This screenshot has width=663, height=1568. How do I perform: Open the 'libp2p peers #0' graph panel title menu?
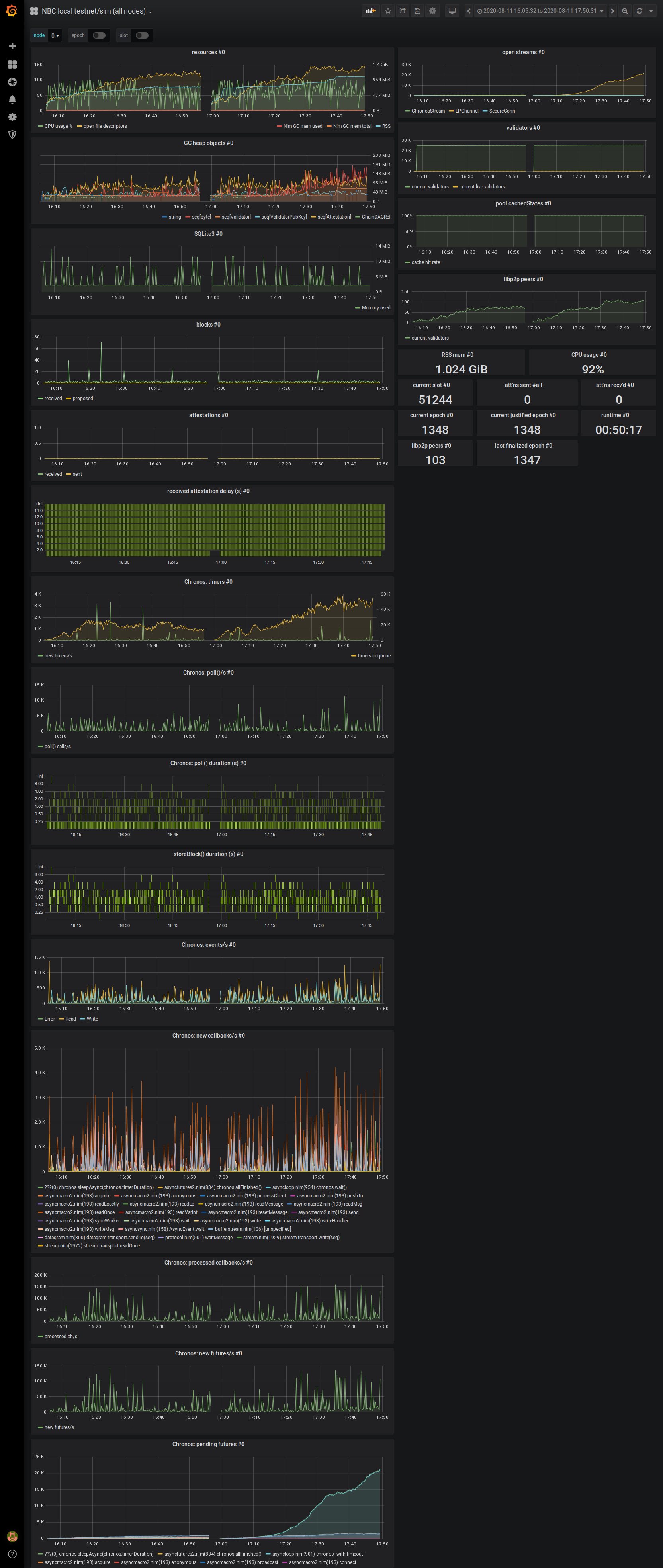click(x=523, y=280)
